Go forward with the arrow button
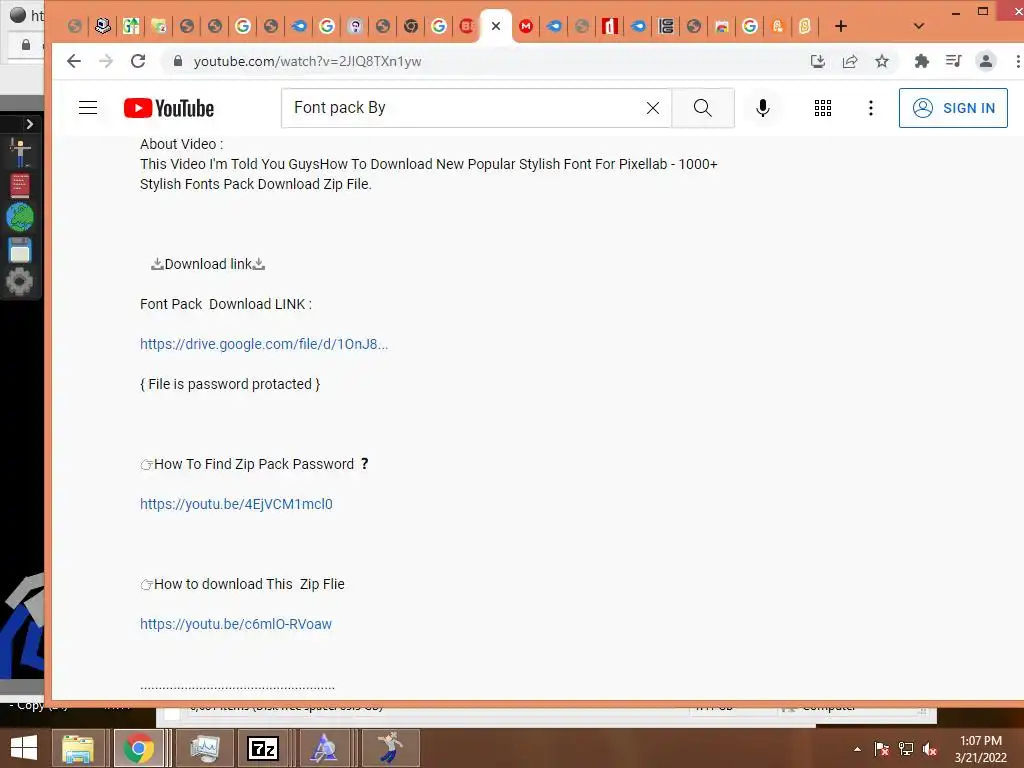This screenshot has height=768, width=1024. point(106,61)
